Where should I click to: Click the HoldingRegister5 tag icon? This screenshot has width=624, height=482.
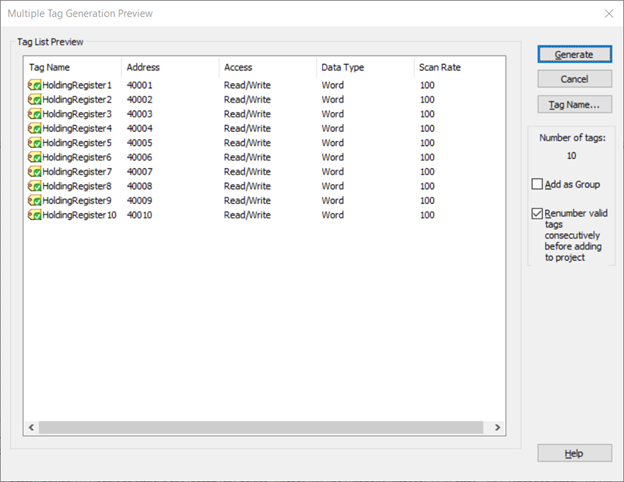34,143
